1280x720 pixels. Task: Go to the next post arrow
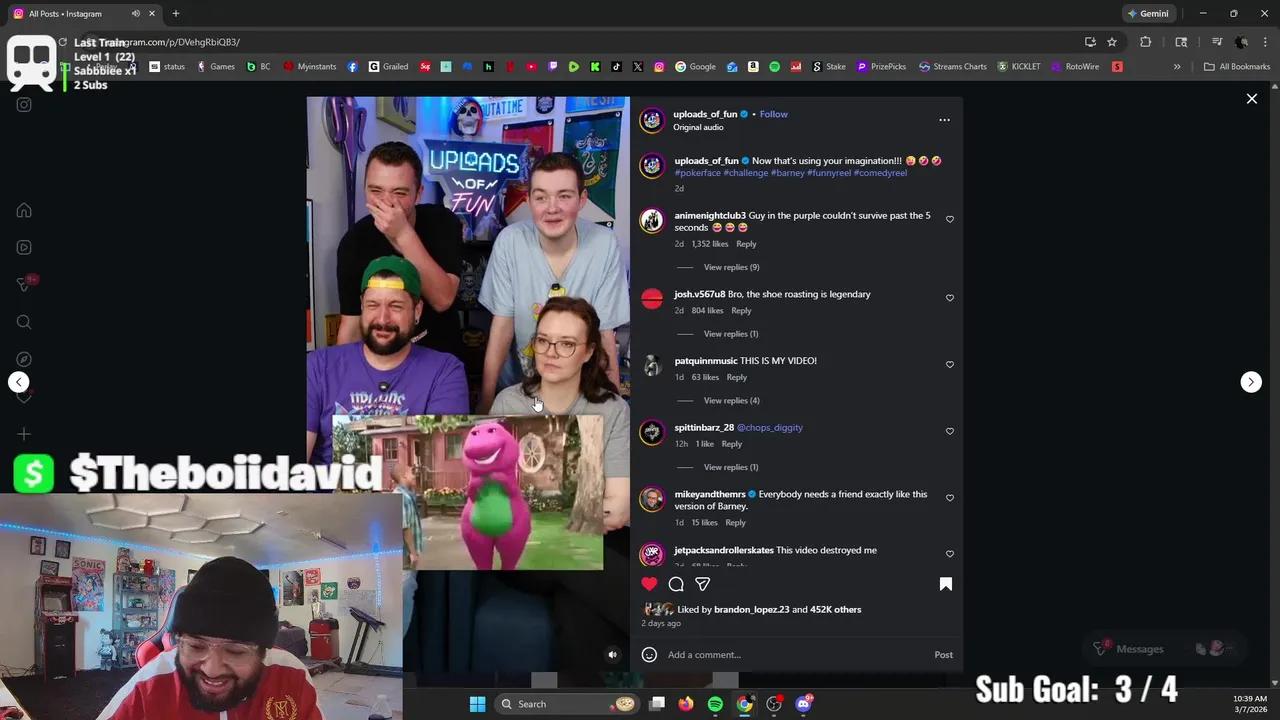pos(1251,382)
